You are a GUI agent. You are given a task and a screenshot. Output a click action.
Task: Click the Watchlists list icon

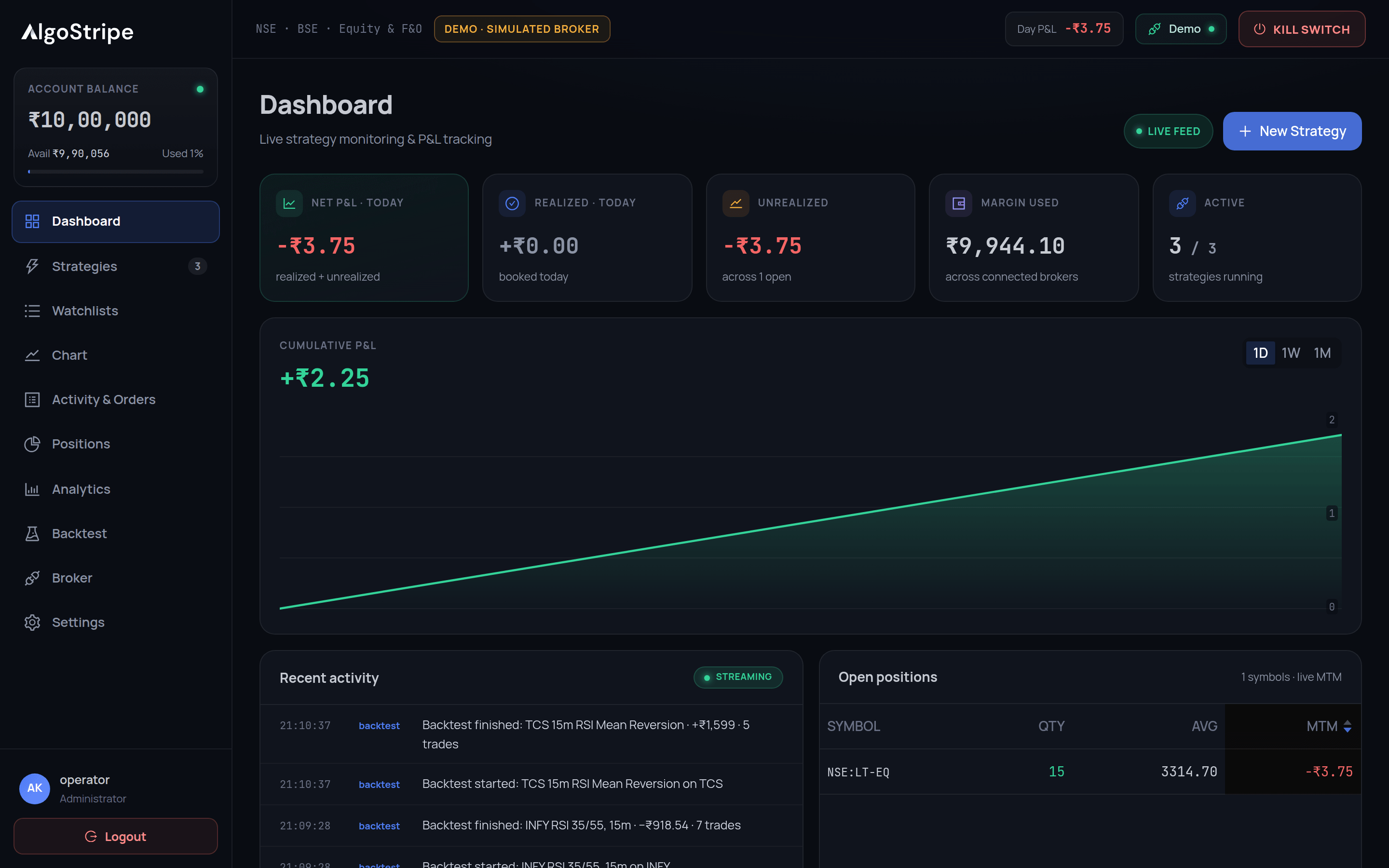[32, 311]
